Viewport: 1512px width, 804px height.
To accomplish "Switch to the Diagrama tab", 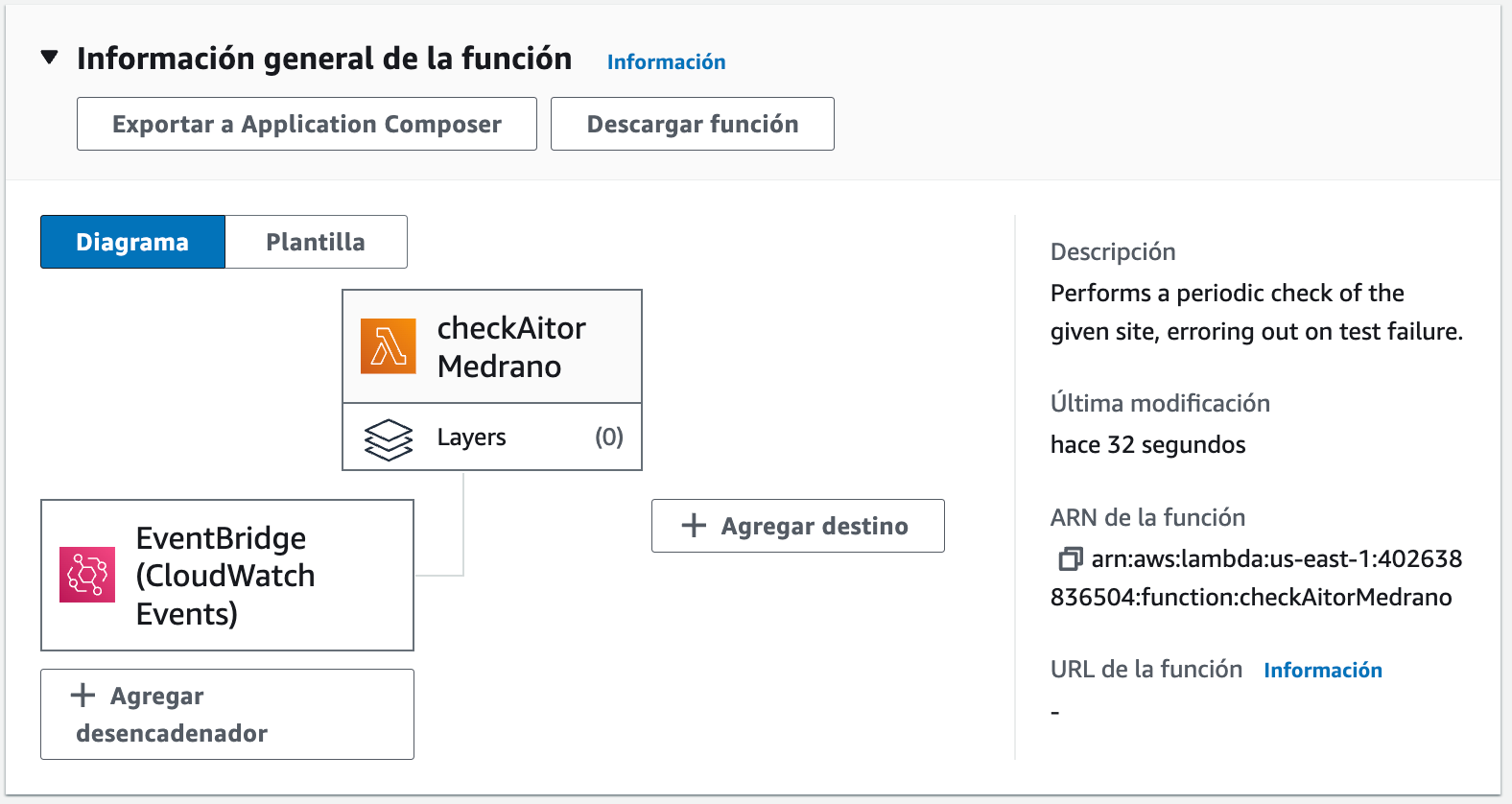I will coord(132,242).
